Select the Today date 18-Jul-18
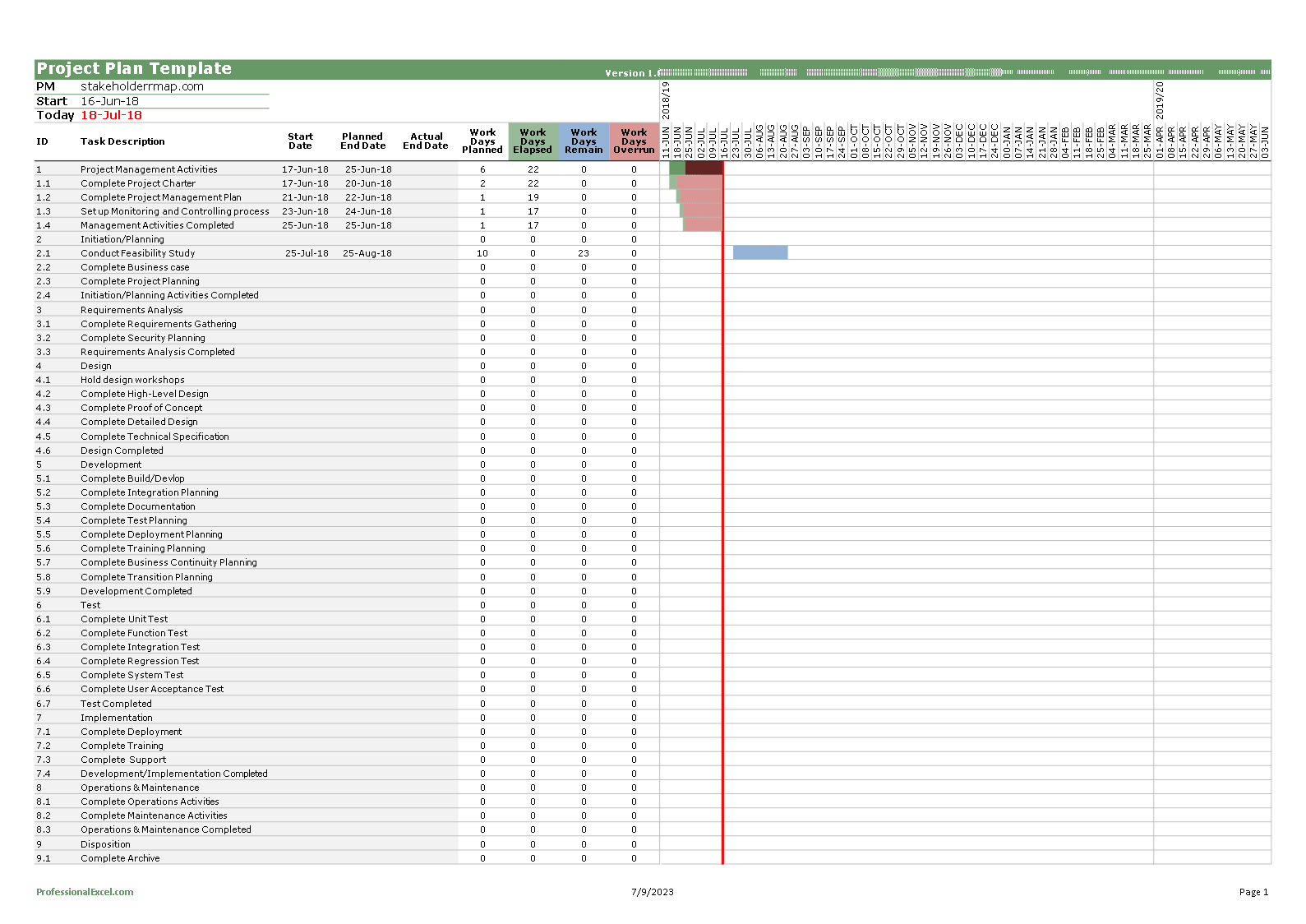The height and width of the screenshot is (924, 1306). (111, 115)
